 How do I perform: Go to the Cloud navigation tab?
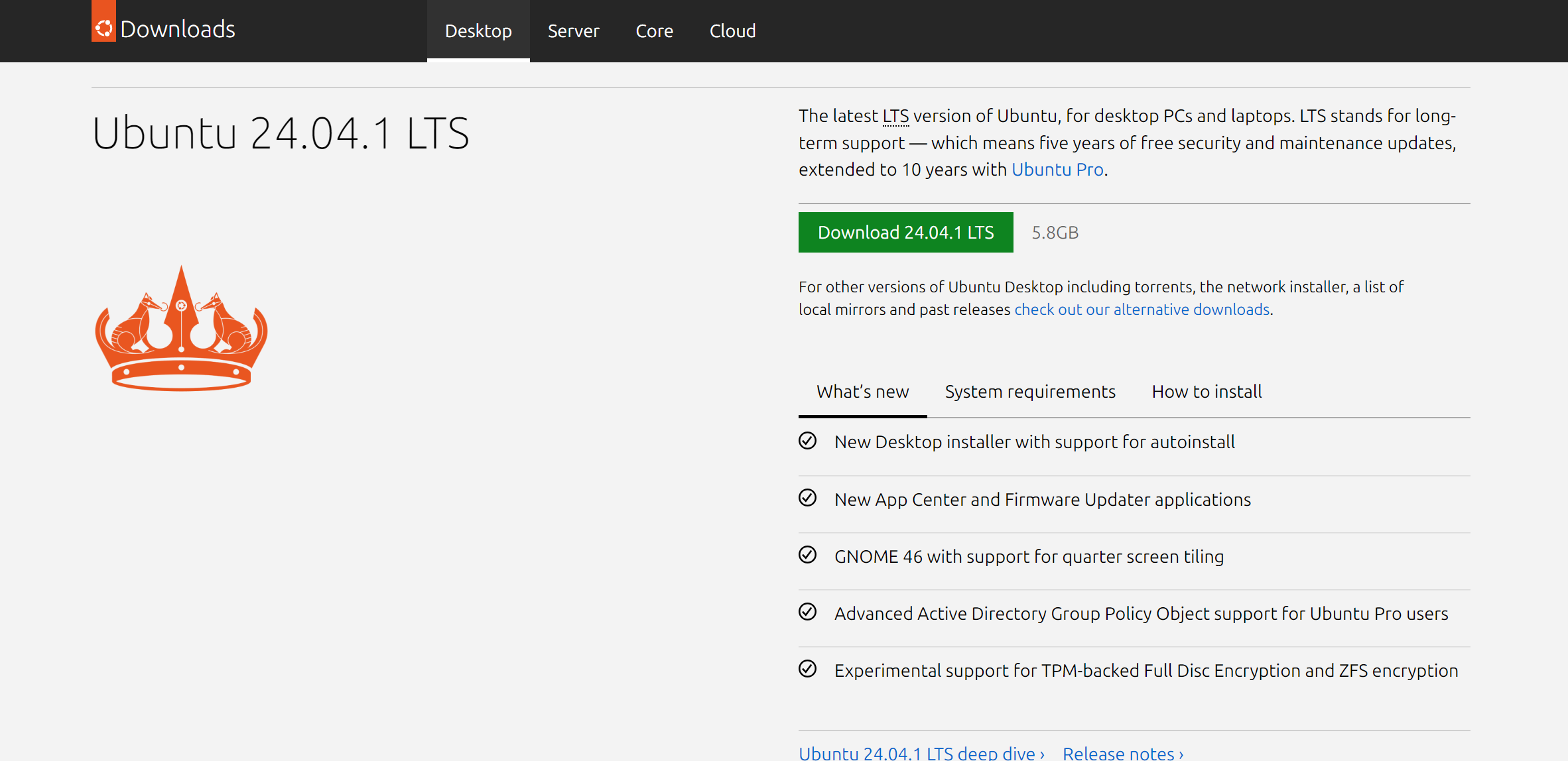point(733,31)
